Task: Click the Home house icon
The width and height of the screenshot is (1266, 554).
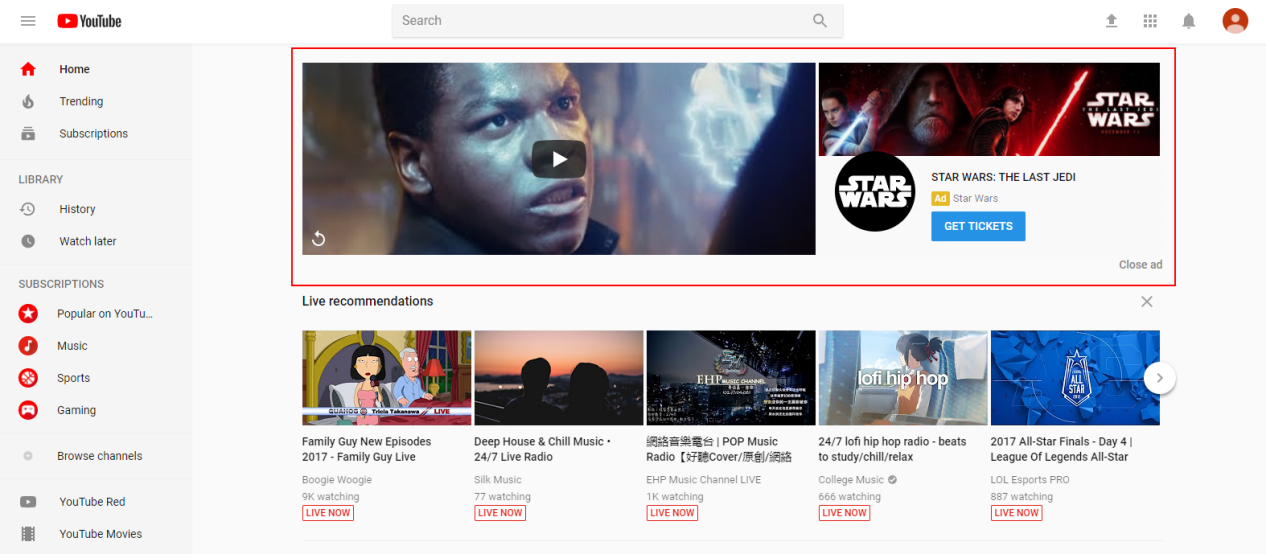Action: pos(28,69)
